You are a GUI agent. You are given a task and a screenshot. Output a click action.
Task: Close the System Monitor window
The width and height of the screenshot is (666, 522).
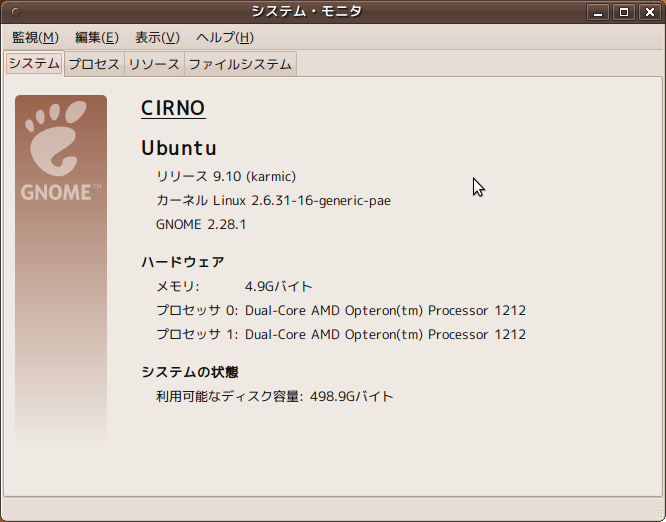coord(647,12)
